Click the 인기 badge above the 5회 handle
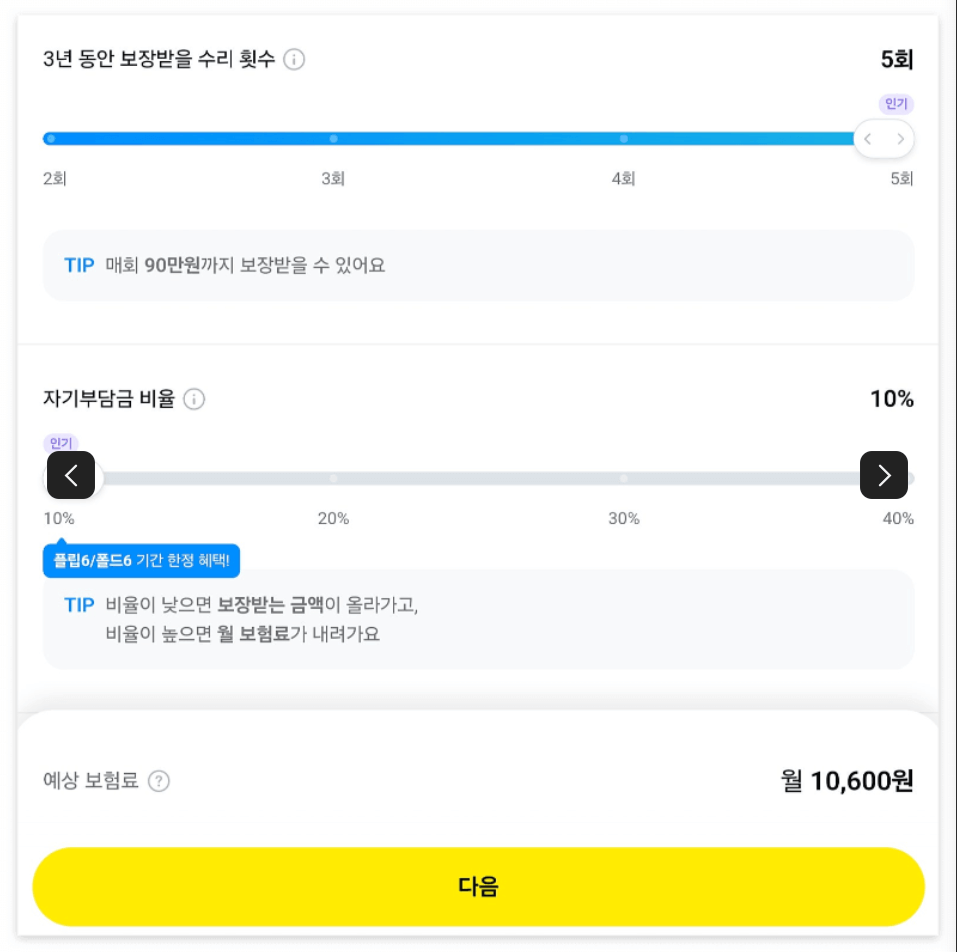Viewport: 957px width, 952px height. pyautogui.click(x=895, y=103)
